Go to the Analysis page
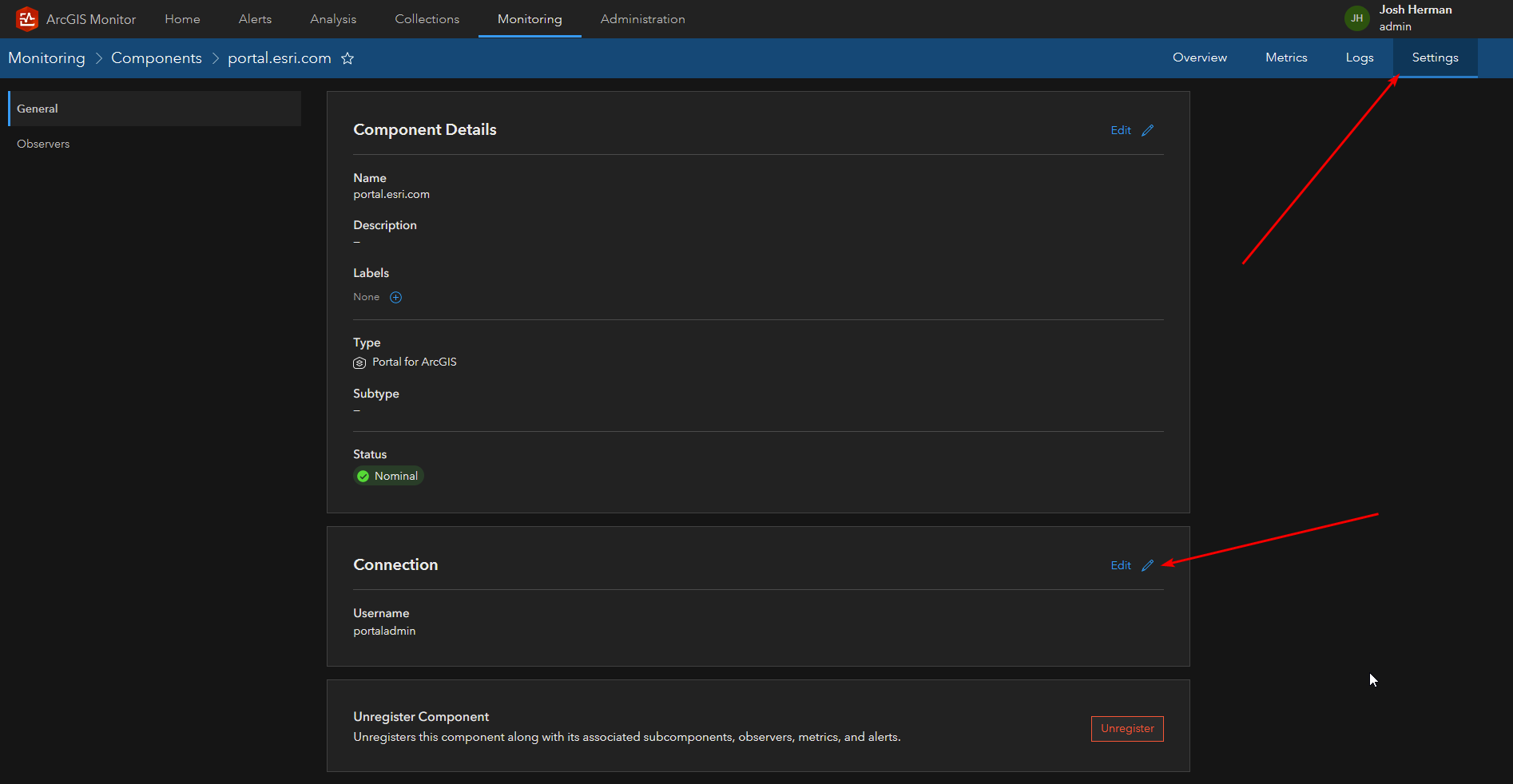Image resolution: width=1513 pixels, height=784 pixels. (333, 19)
